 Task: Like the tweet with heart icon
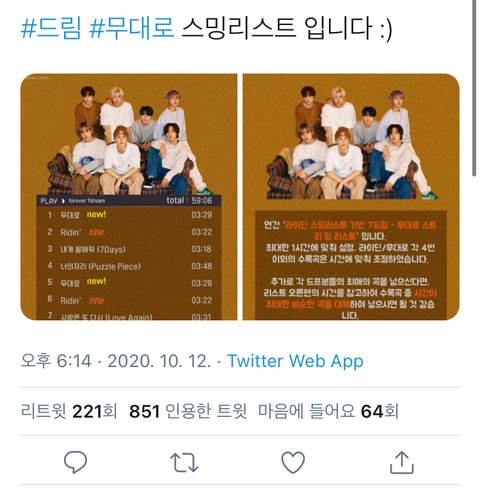293,462
